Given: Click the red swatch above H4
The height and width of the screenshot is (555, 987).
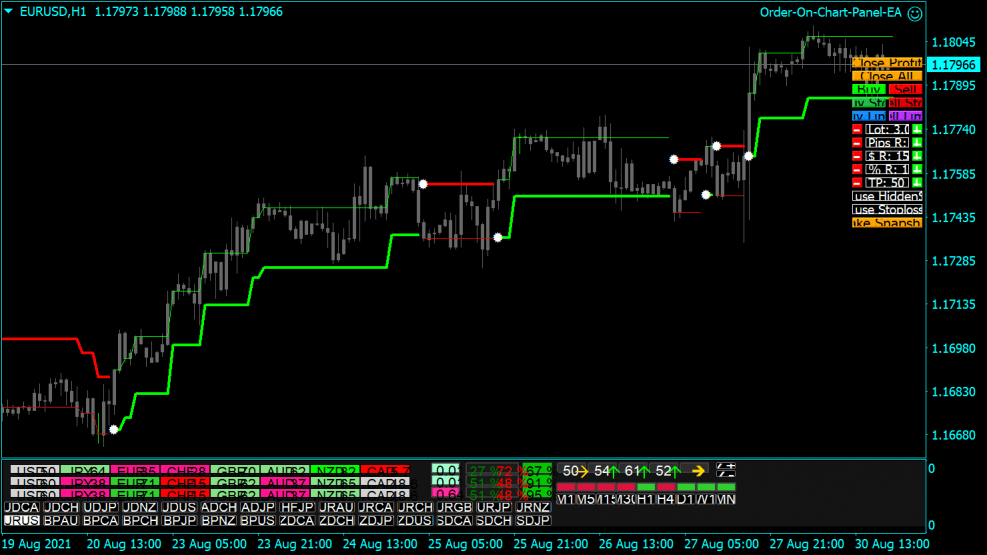Looking at the screenshot, I should coord(665,487).
